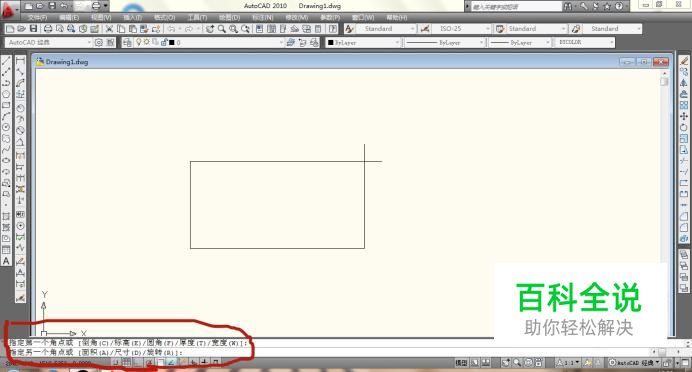Viewport: 692px width, 372px height.
Task: Open the ByLayer color control dropdown
Action: pos(363,42)
